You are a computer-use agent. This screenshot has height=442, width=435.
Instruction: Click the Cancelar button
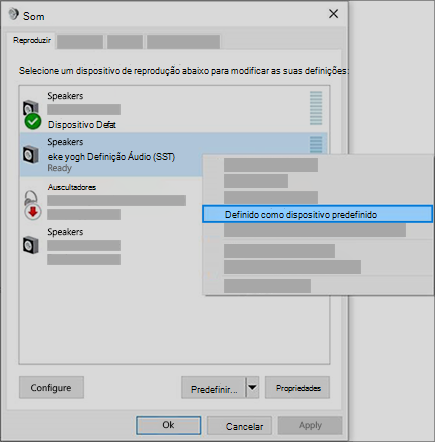[x=239, y=426]
